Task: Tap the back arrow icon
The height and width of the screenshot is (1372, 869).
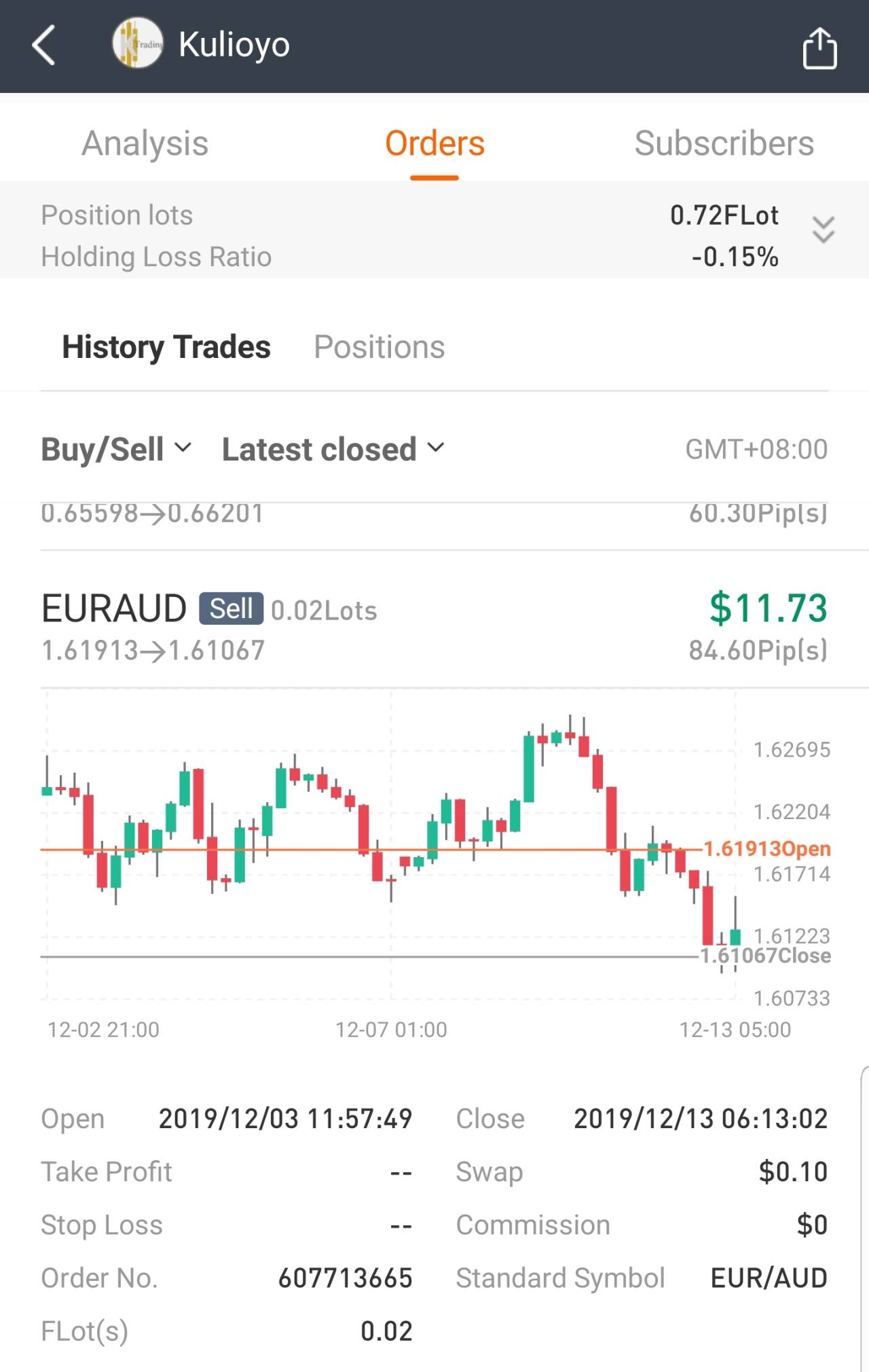Action: pos(44,46)
